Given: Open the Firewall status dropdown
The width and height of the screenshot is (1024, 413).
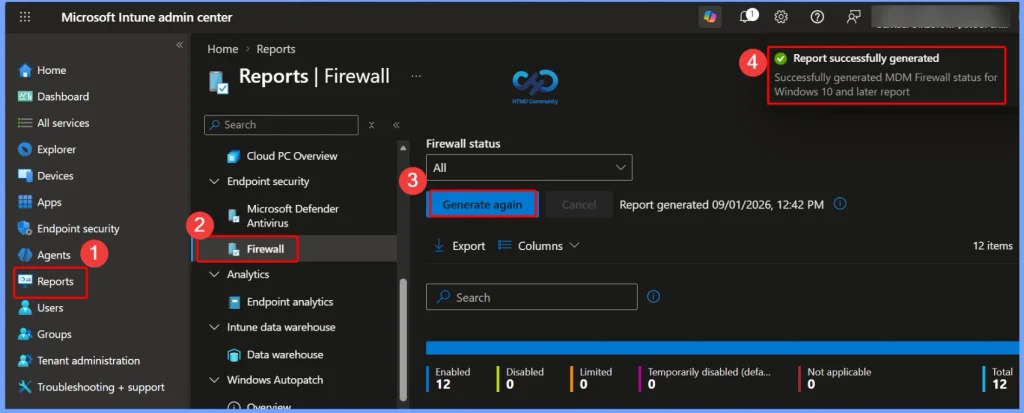Looking at the screenshot, I should (x=529, y=168).
